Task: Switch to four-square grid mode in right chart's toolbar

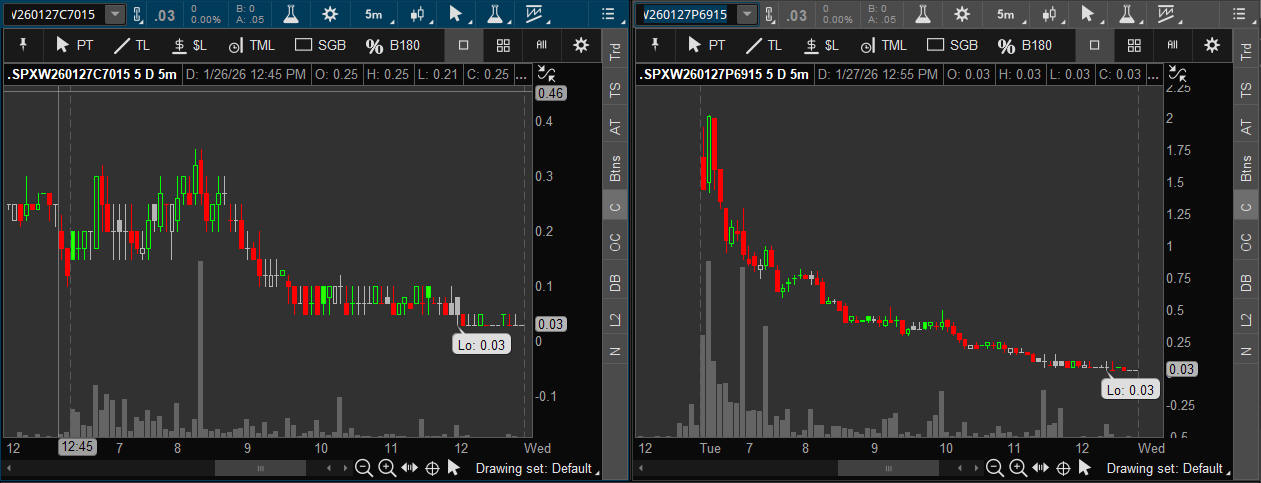Action: 1133,45
